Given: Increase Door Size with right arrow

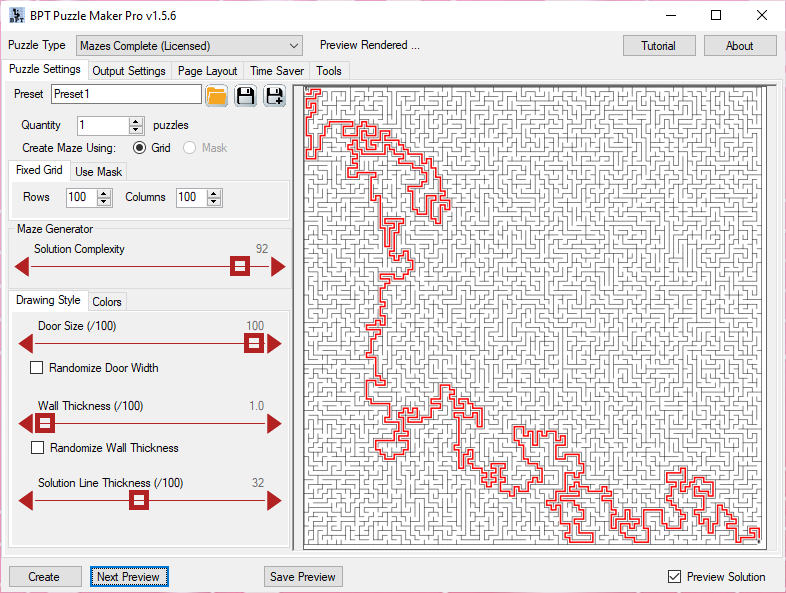Looking at the screenshot, I should [x=274, y=344].
